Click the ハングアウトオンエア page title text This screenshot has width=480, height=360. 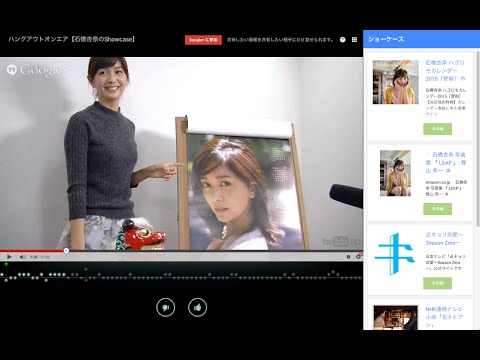click(72, 39)
